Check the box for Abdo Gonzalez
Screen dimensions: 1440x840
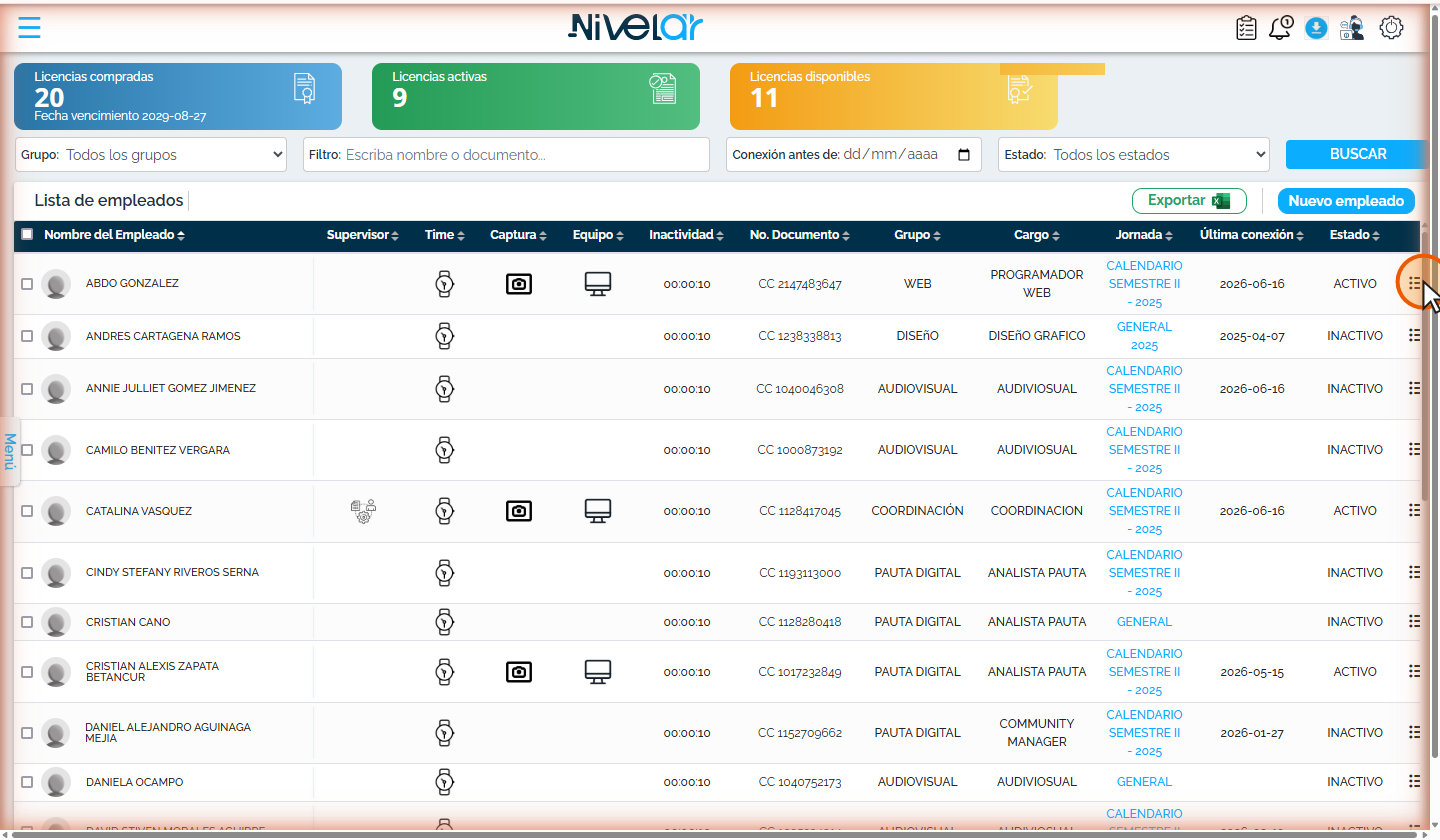[x=27, y=284]
